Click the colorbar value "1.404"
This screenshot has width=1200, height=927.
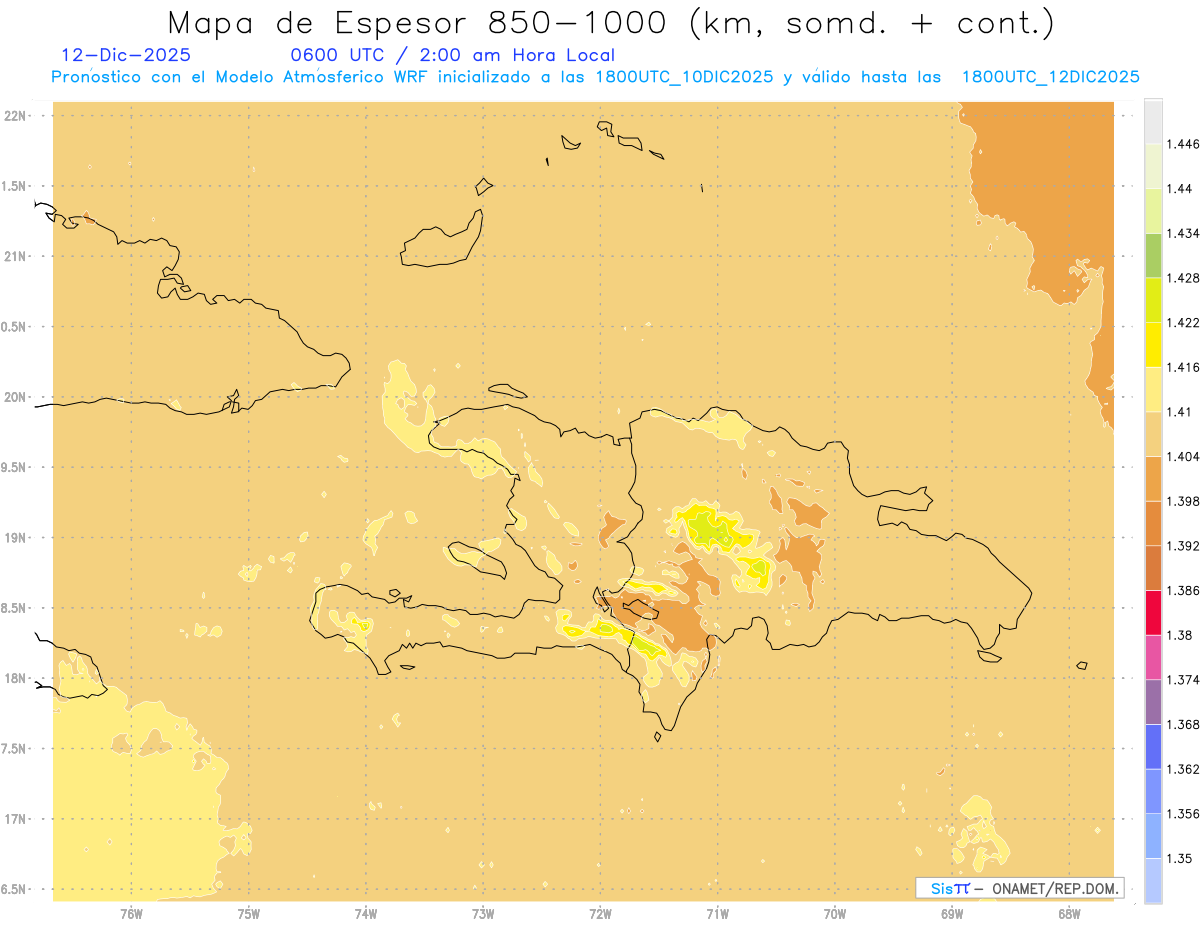tap(1184, 456)
